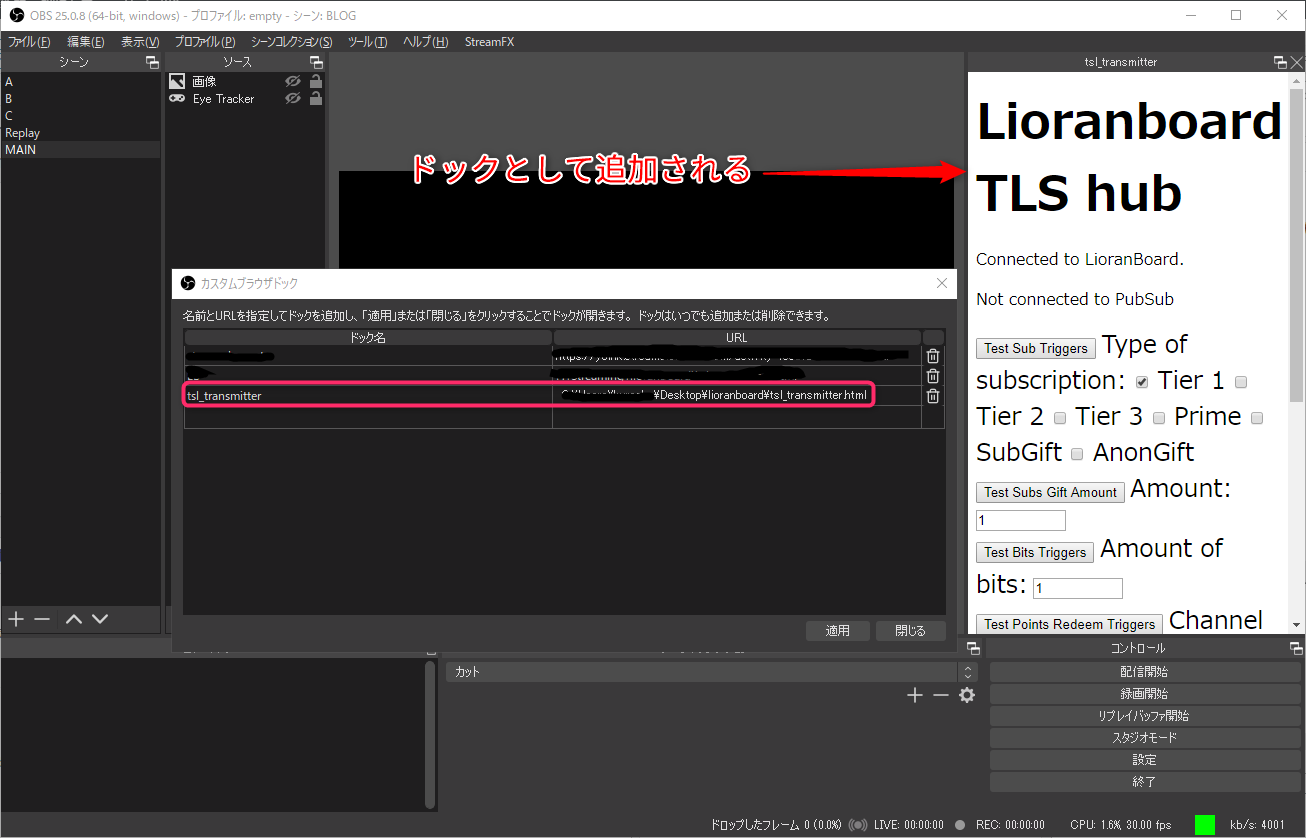1306x838 pixels.
Task: Click the gift Amount input field
Action: click(x=1021, y=520)
